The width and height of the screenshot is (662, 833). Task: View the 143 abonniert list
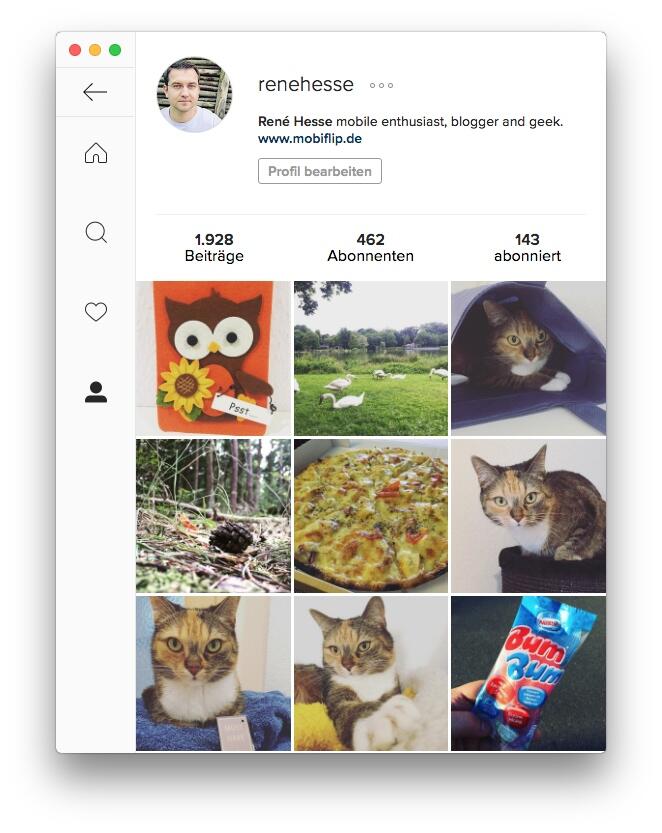tap(527, 248)
